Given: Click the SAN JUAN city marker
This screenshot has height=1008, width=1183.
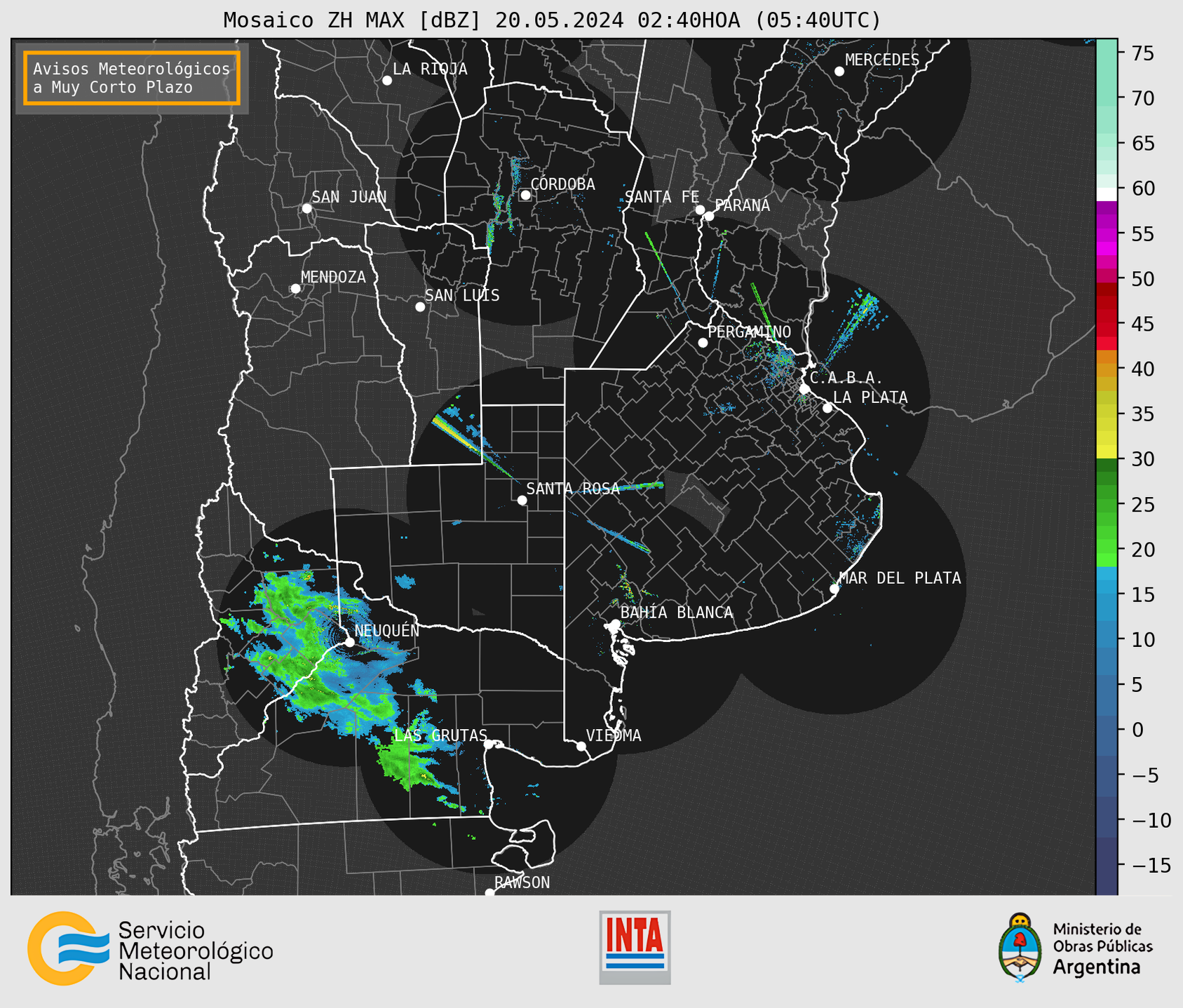Looking at the screenshot, I should pyautogui.click(x=306, y=208).
